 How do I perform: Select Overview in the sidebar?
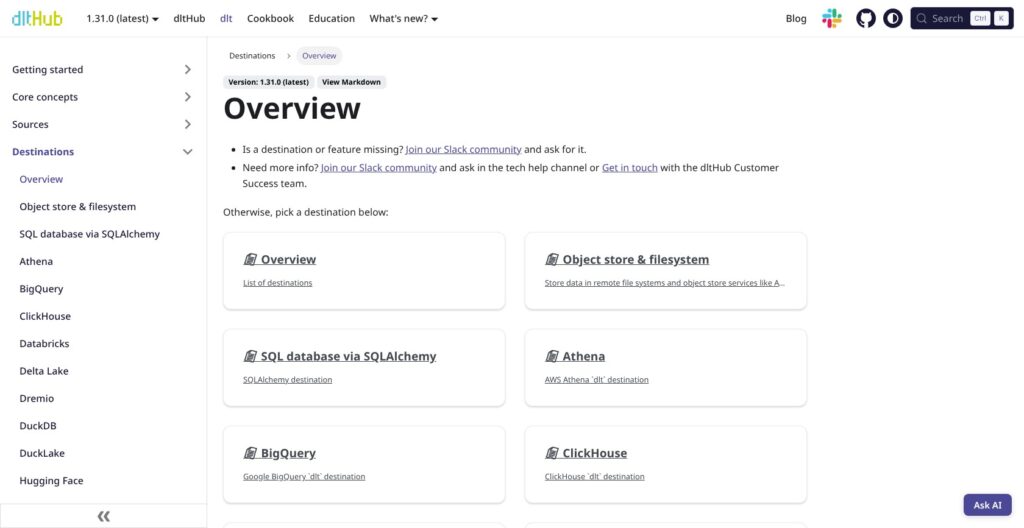click(41, 179)
